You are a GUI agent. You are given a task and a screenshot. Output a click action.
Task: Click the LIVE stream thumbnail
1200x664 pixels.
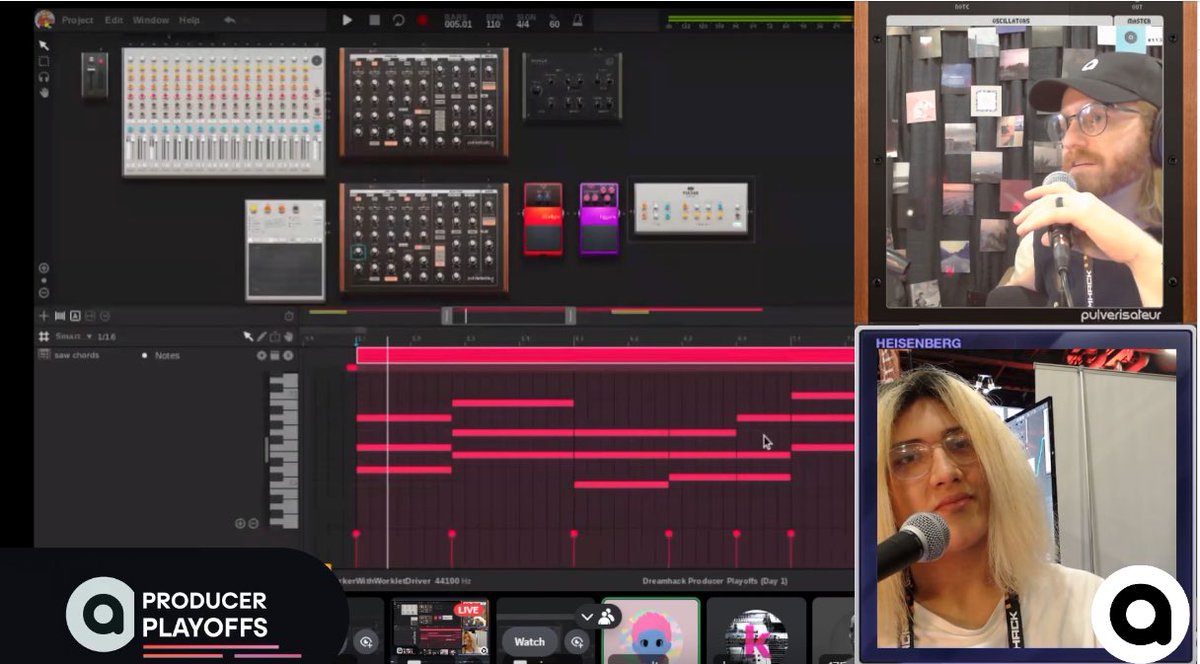(440, 630)
